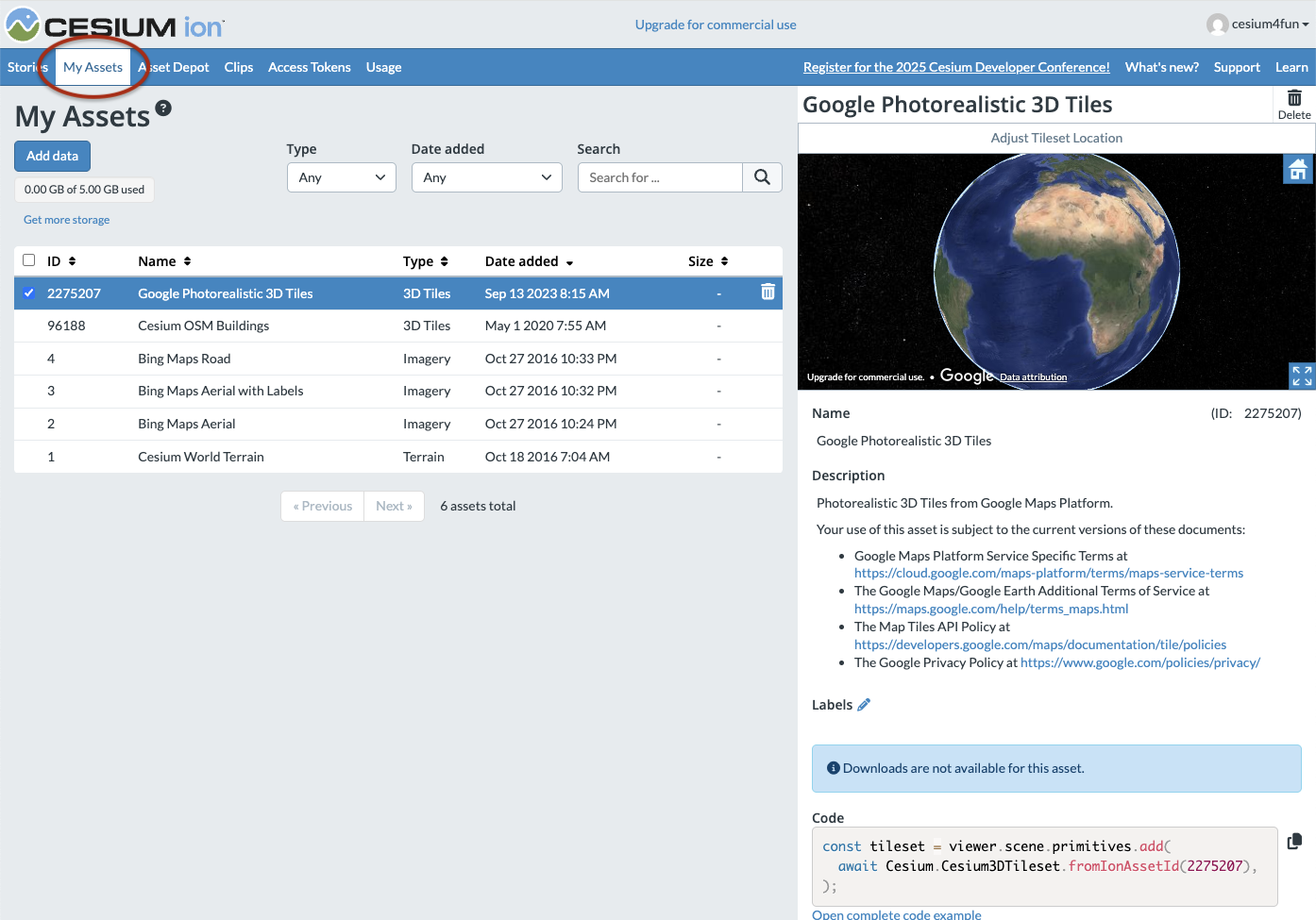Follow the Get more storage link
Image resolution: width=1316 pixels, height=920 pixels.
(x=66, y=220)
